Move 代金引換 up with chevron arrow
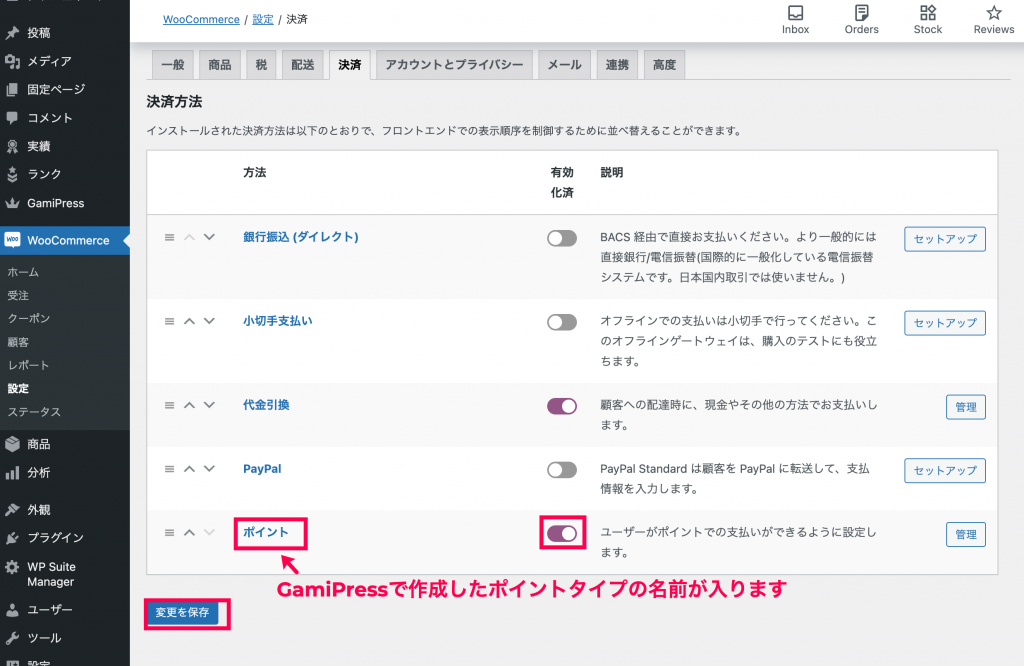1024x666 pixels. coord(189,405)
